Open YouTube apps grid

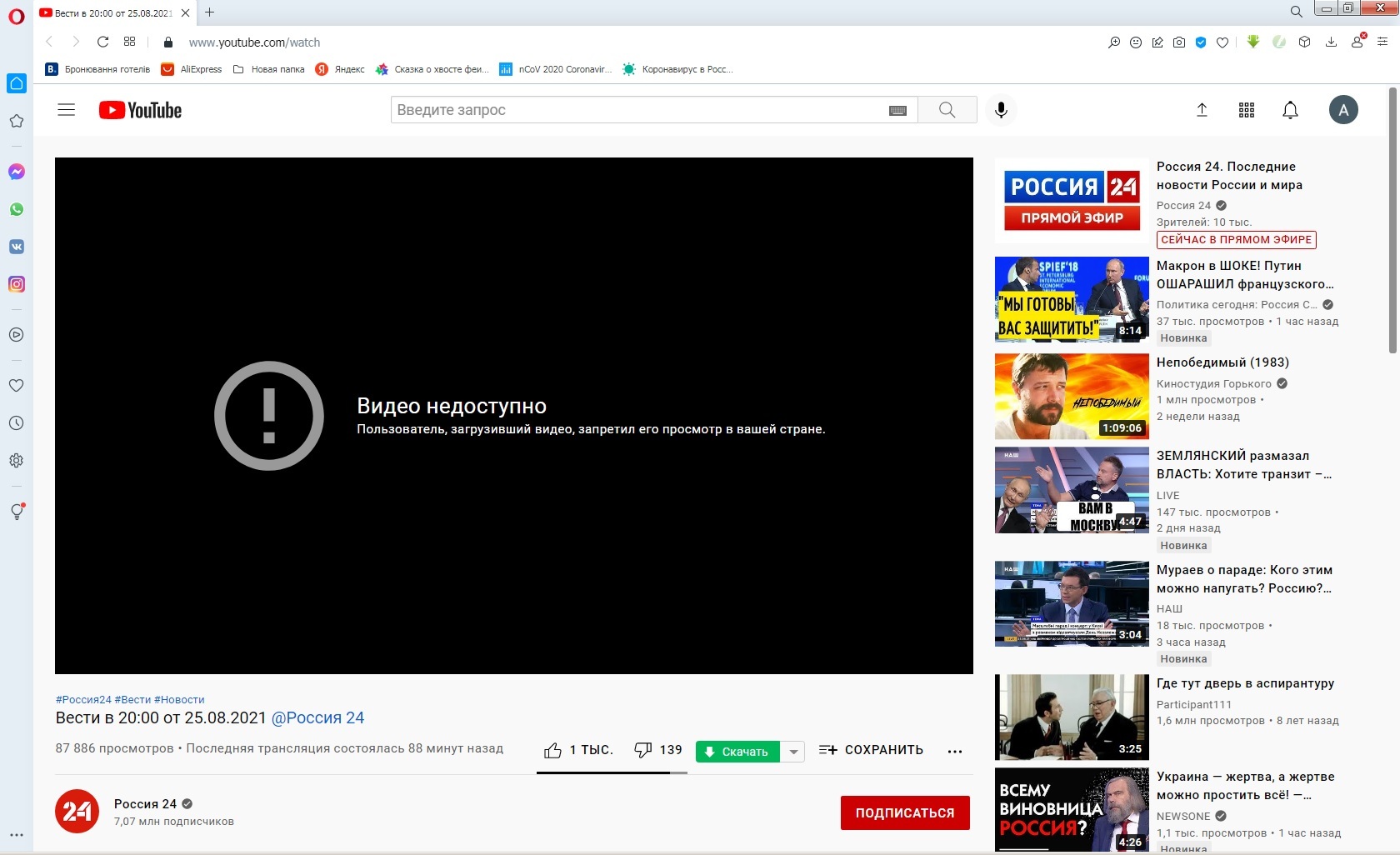tap(1247, 110)
